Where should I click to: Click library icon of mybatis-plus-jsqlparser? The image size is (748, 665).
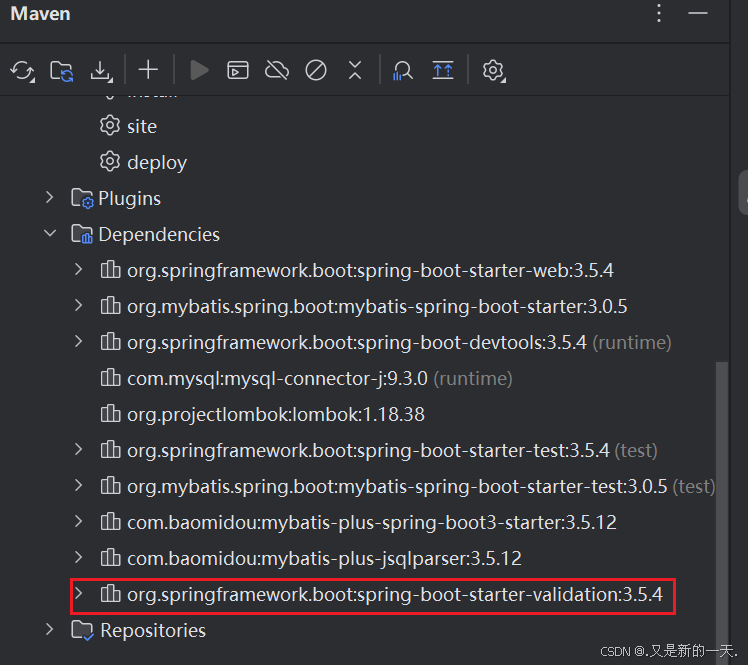pos(110,557)
